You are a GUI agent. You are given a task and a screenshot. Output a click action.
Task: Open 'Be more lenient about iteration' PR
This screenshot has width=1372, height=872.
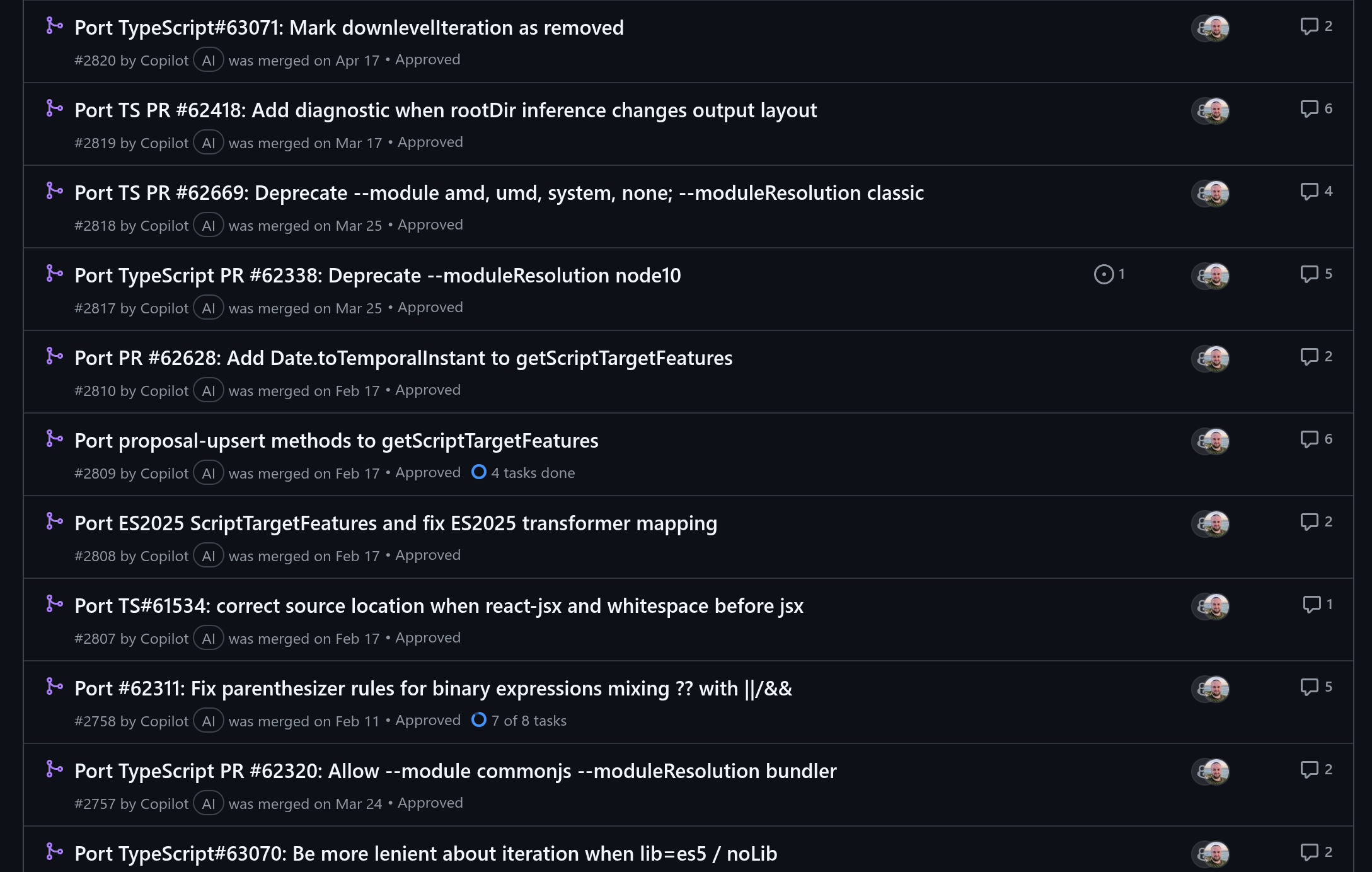[426, 854]
